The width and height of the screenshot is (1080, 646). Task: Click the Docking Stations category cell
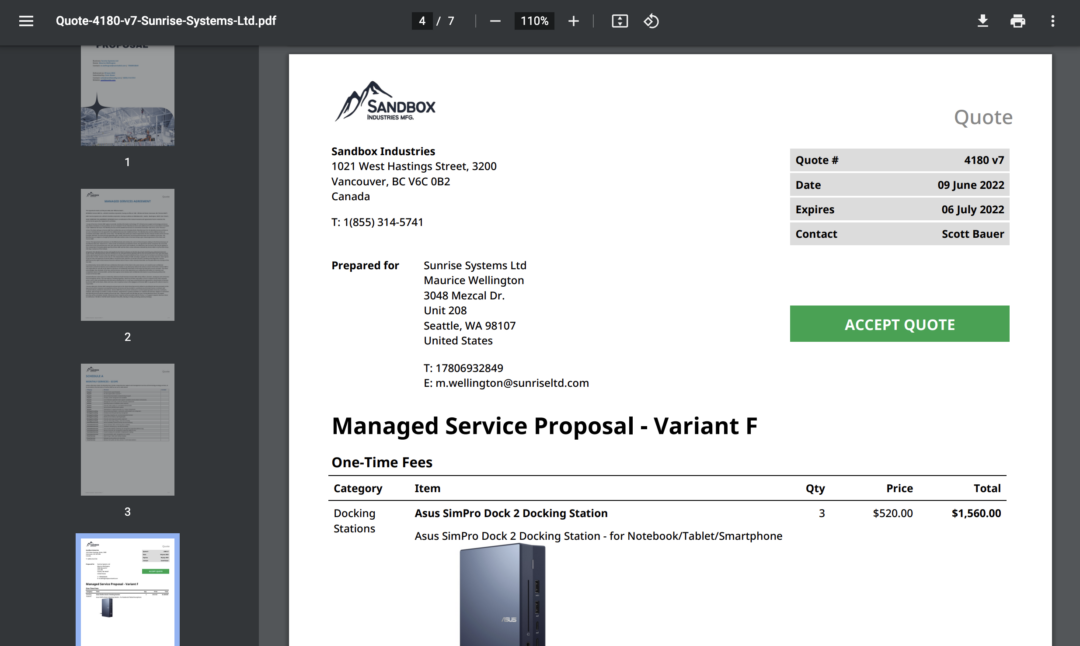355,521
